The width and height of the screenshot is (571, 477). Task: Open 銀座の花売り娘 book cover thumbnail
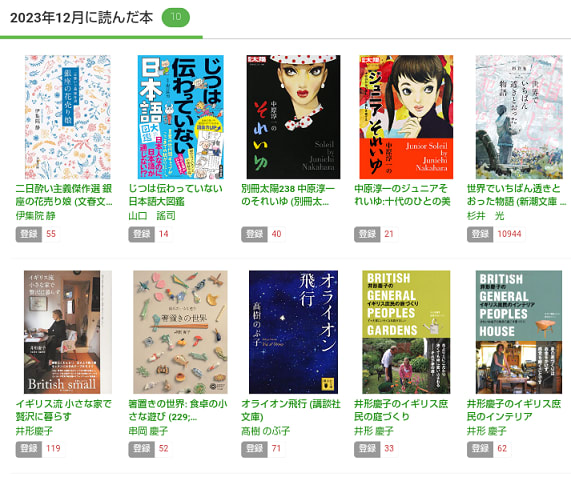pos(68,117)
